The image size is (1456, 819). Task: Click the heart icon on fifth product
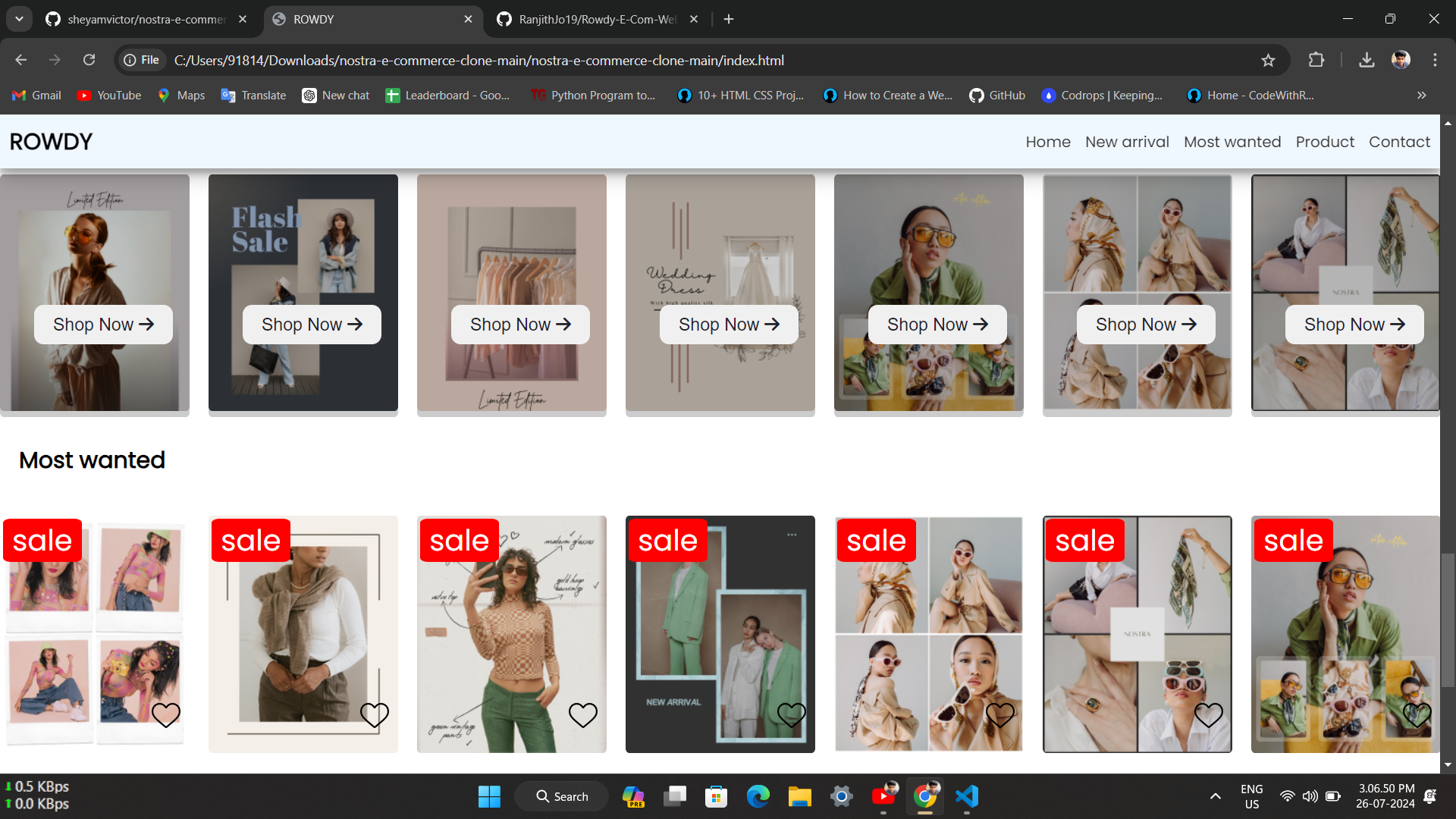[999, 714]
